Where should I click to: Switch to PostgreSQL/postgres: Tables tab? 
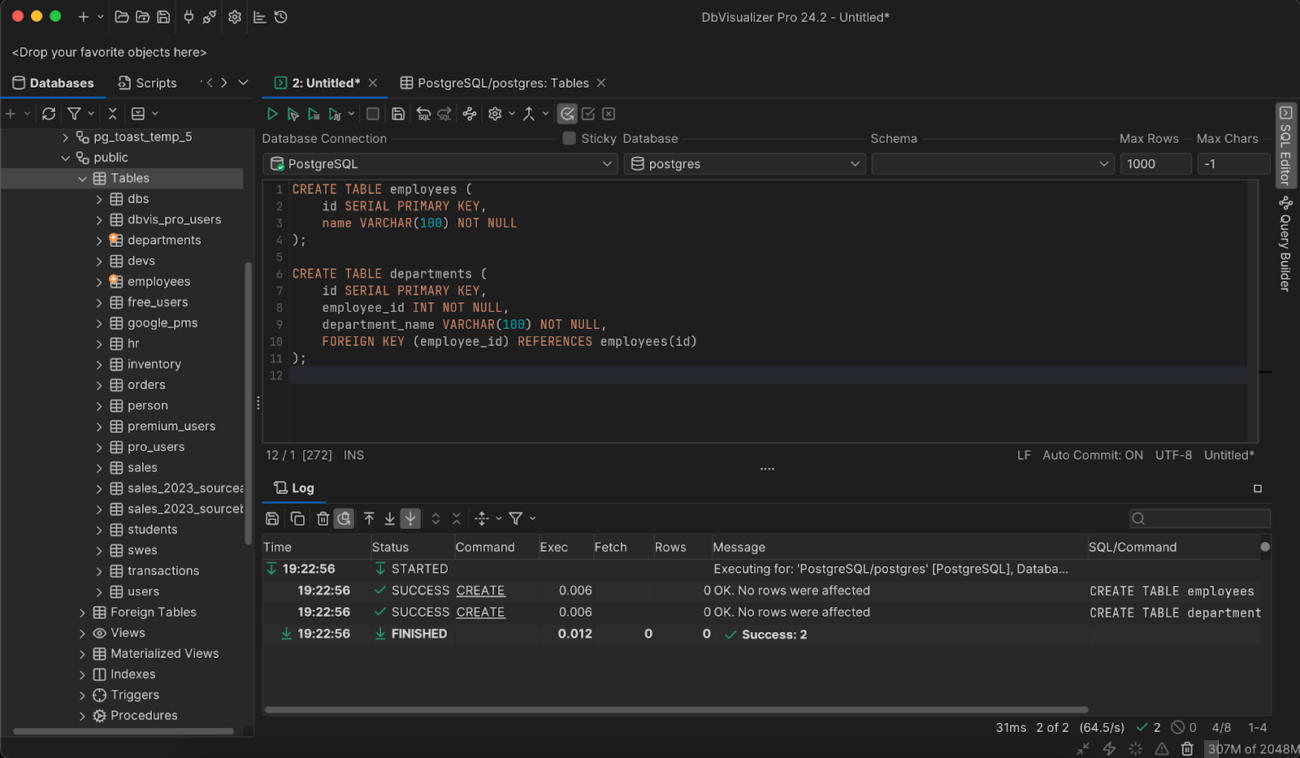click(502, 83)
